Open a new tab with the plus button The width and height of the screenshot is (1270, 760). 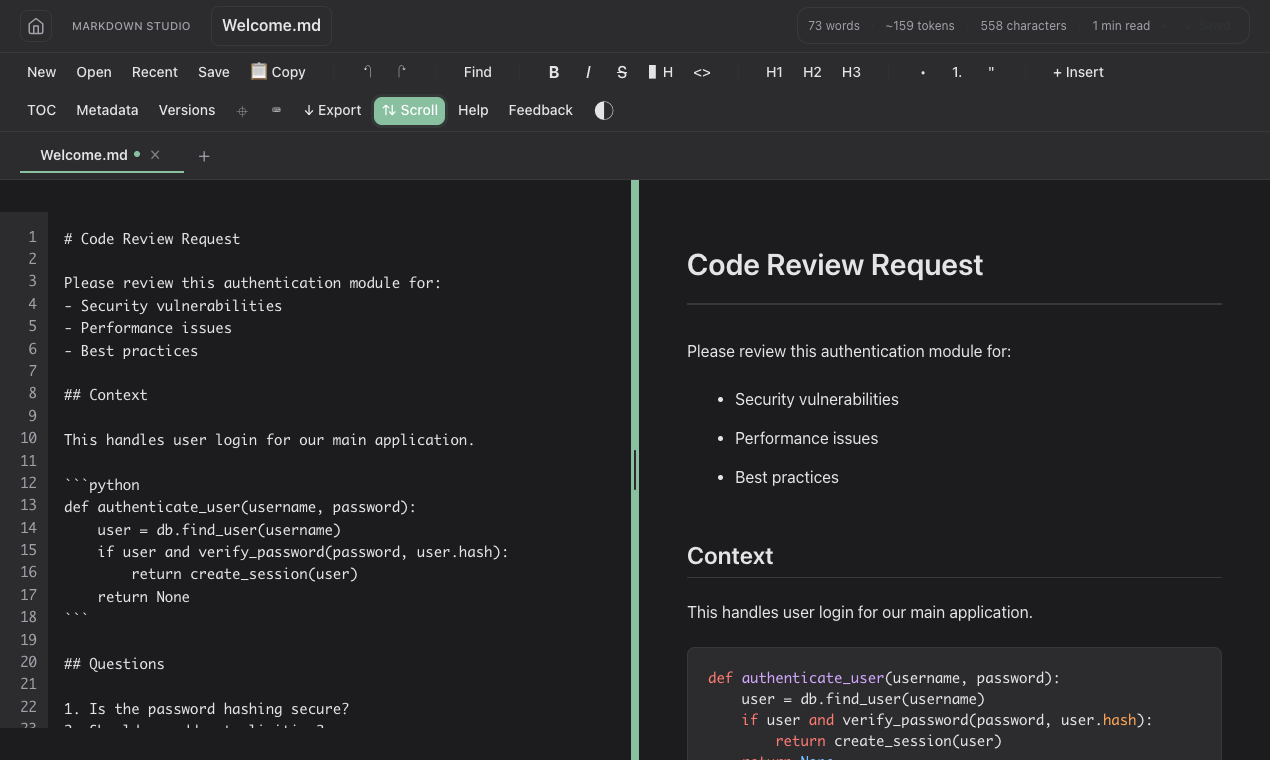tap(204, 156)
